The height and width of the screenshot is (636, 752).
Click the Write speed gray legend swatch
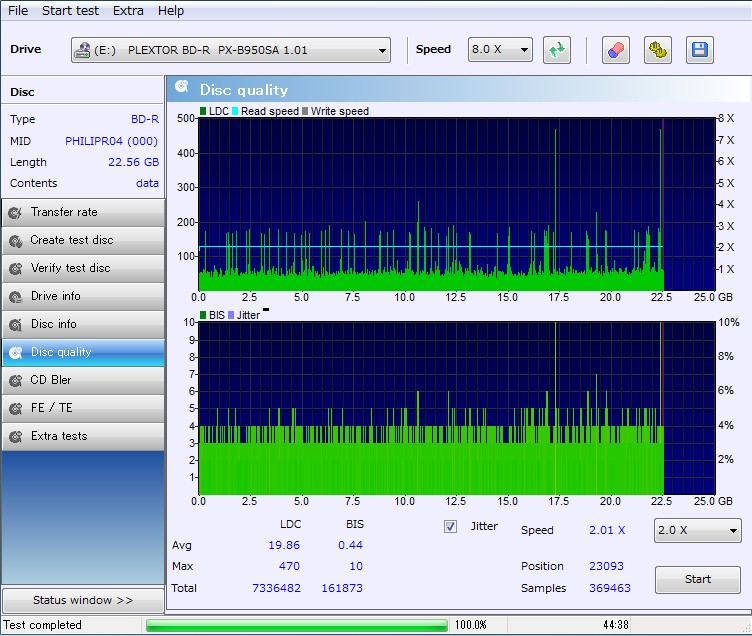[x=305, y=111]
